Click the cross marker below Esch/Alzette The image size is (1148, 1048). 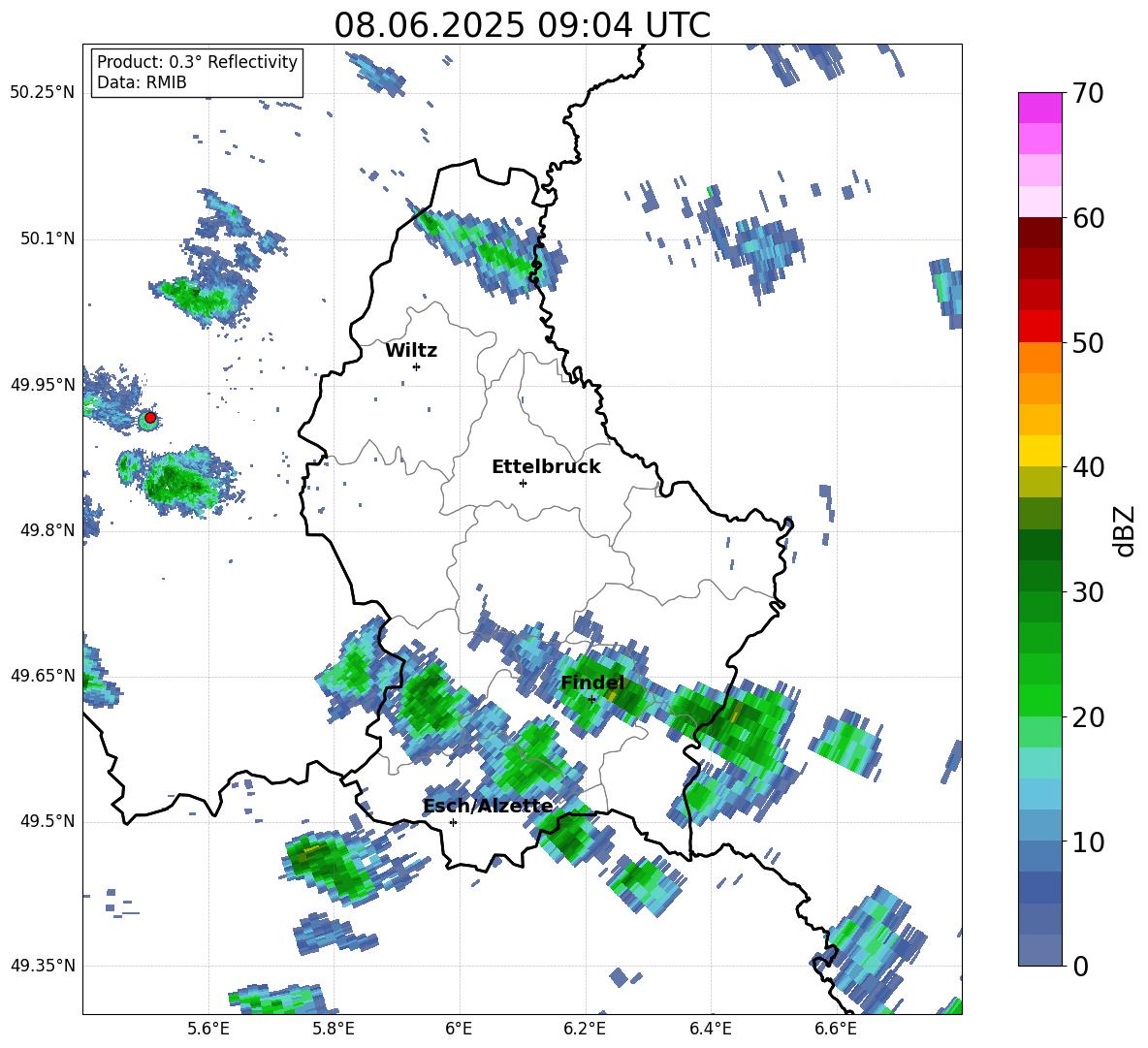(x=453, y=822)
